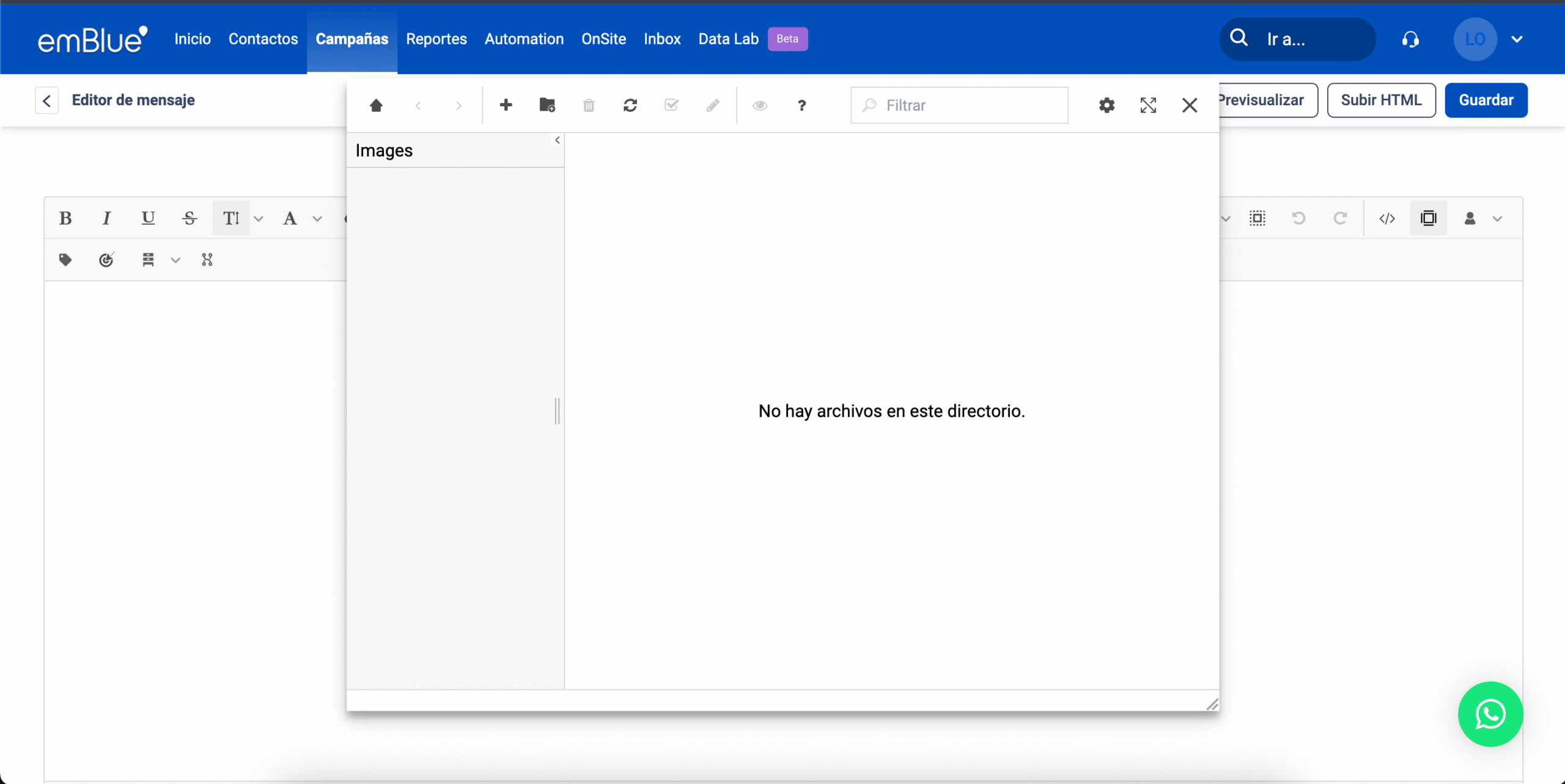Open WhatsApp chat bubble

1490,714
